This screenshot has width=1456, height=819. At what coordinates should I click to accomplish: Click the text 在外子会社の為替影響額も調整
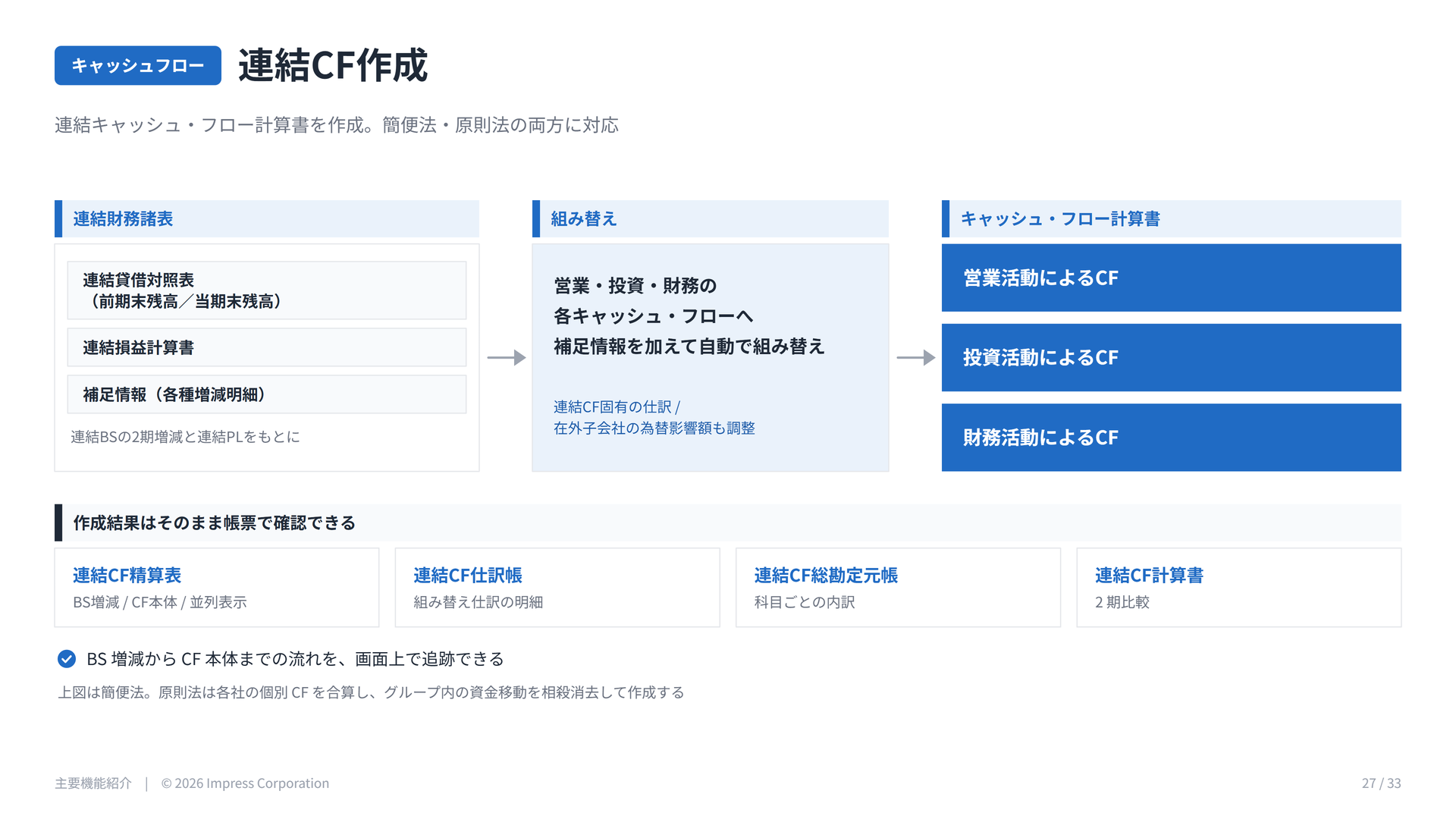[654, 428]
